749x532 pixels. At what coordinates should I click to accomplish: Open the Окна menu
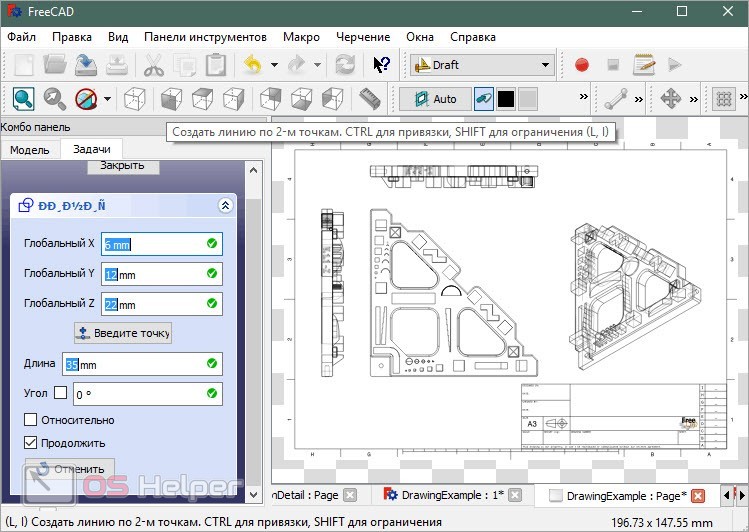(x=420, y=37)
